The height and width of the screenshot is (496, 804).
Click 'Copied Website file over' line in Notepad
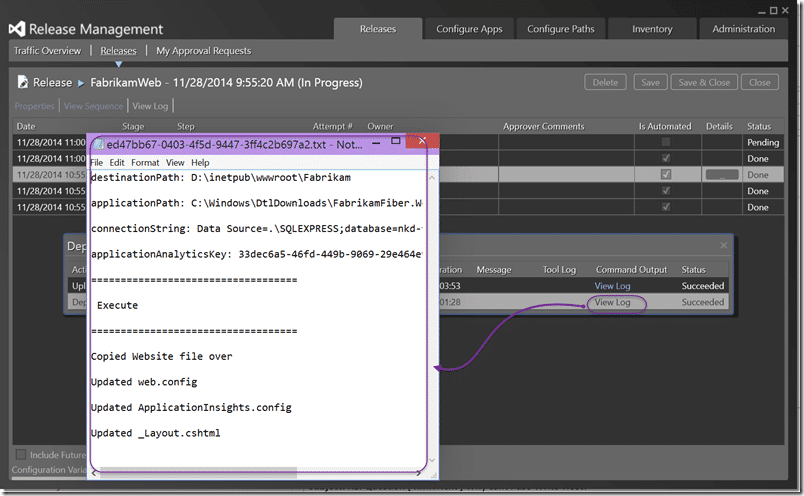pyautogui.click(x=162, y=356)
